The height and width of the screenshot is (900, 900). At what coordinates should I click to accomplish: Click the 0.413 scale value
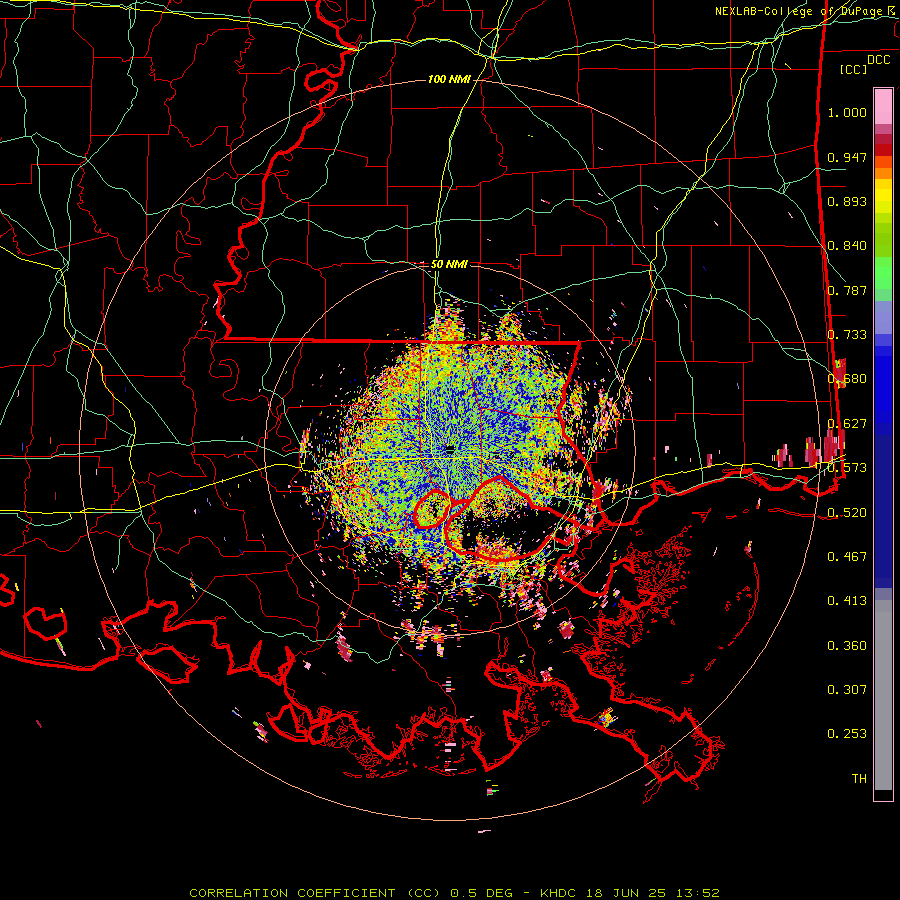coord(847,601)
